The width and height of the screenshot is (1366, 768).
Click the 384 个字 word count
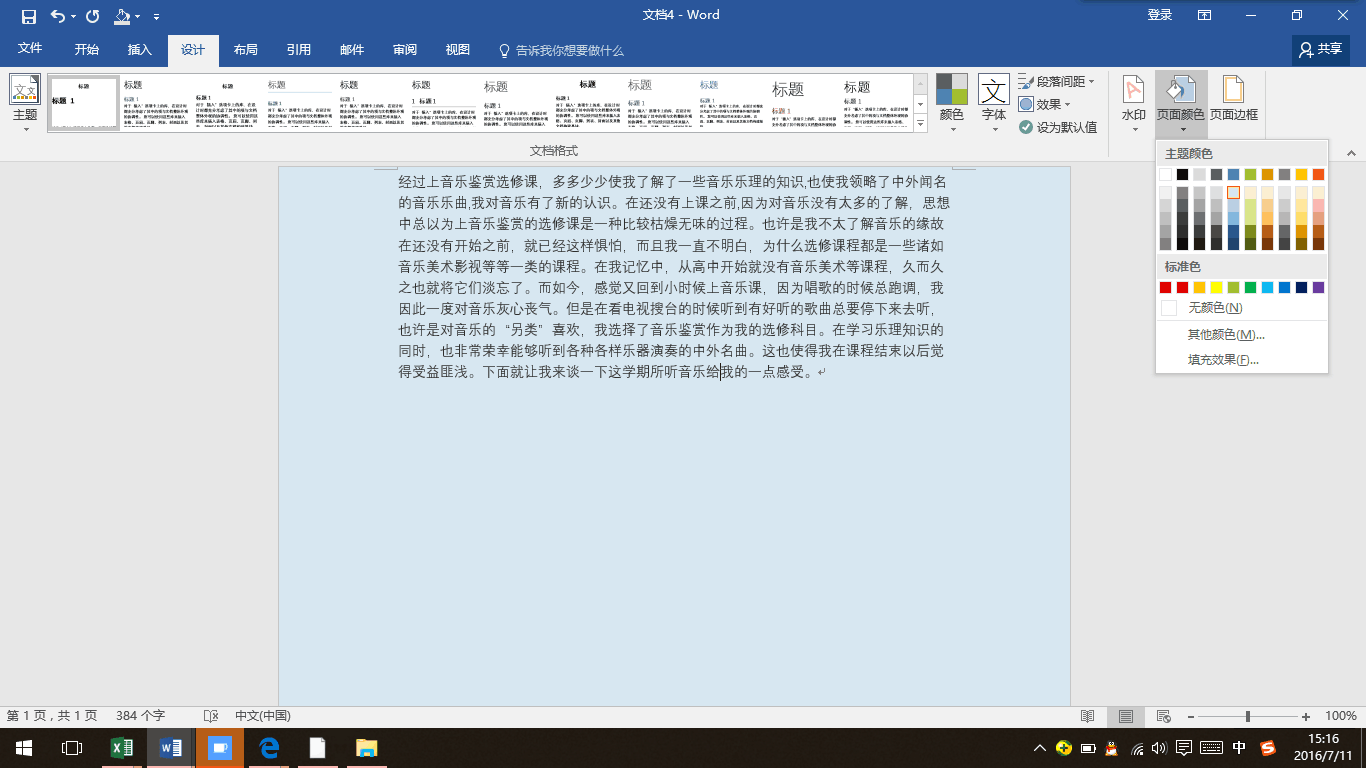(140, 716)
